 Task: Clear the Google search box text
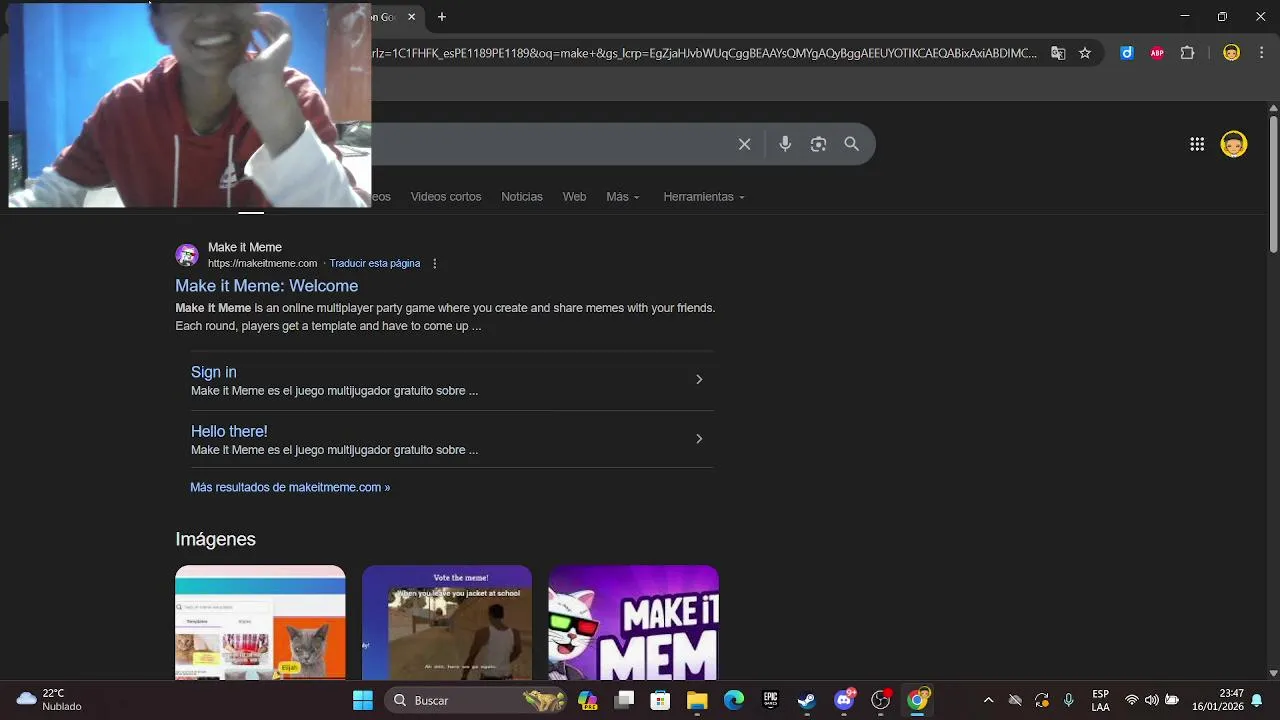pos(744,144)
